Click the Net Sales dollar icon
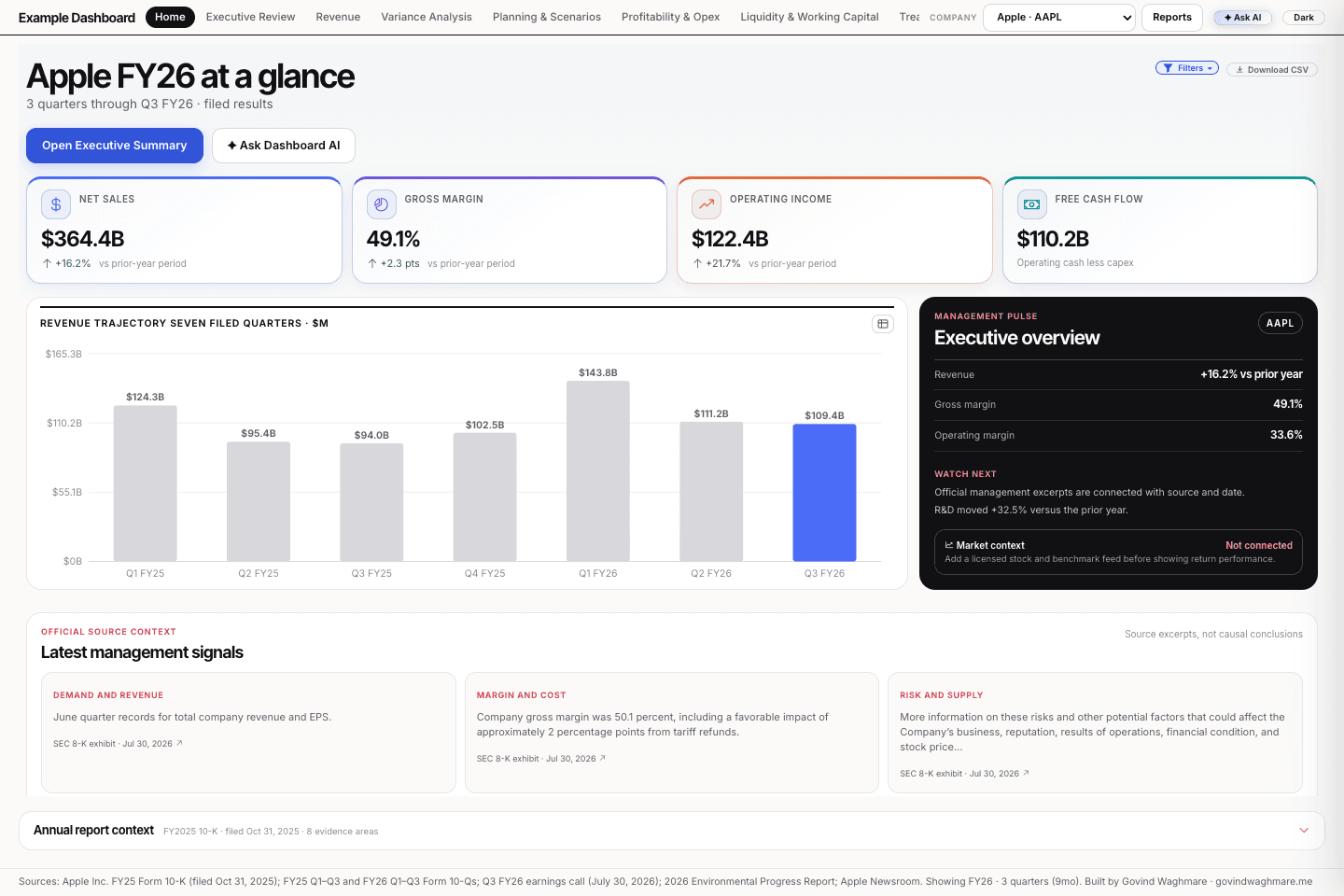This screenshot has height=896, width=1344. (56, 203)
